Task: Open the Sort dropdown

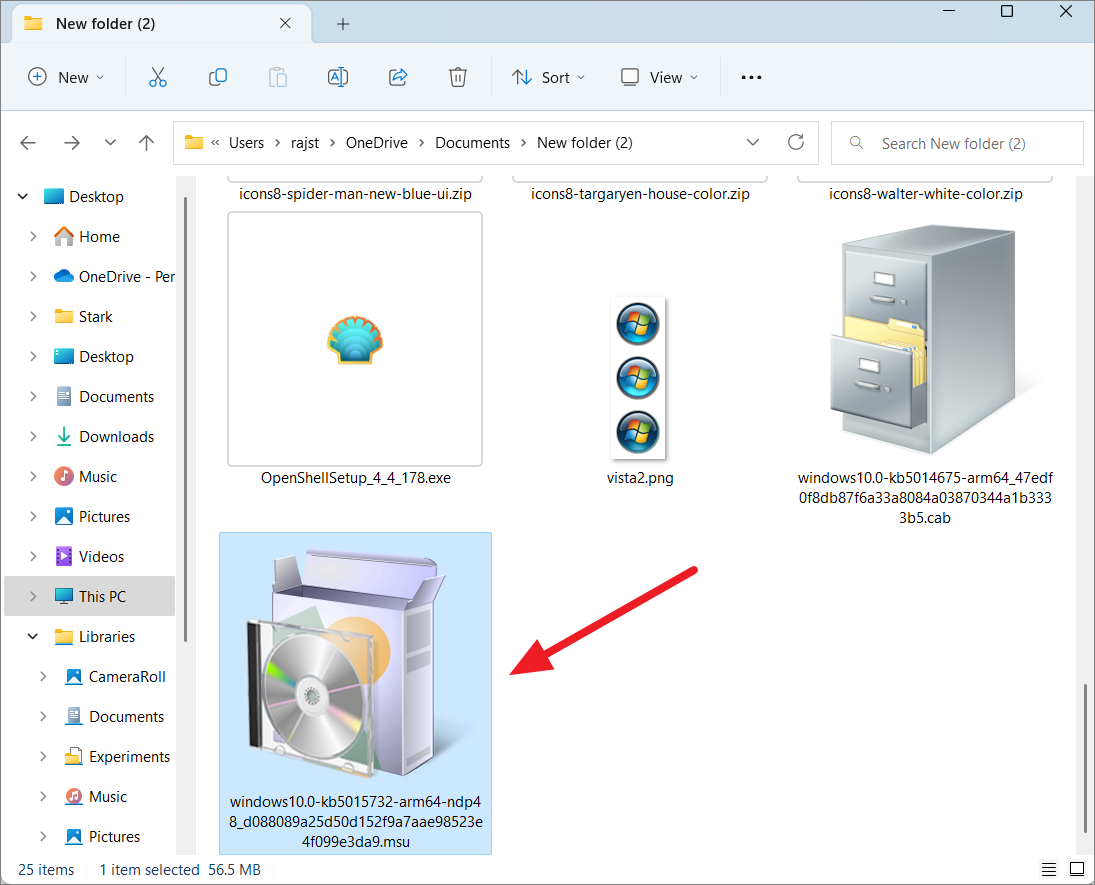Action: point(548,77)
